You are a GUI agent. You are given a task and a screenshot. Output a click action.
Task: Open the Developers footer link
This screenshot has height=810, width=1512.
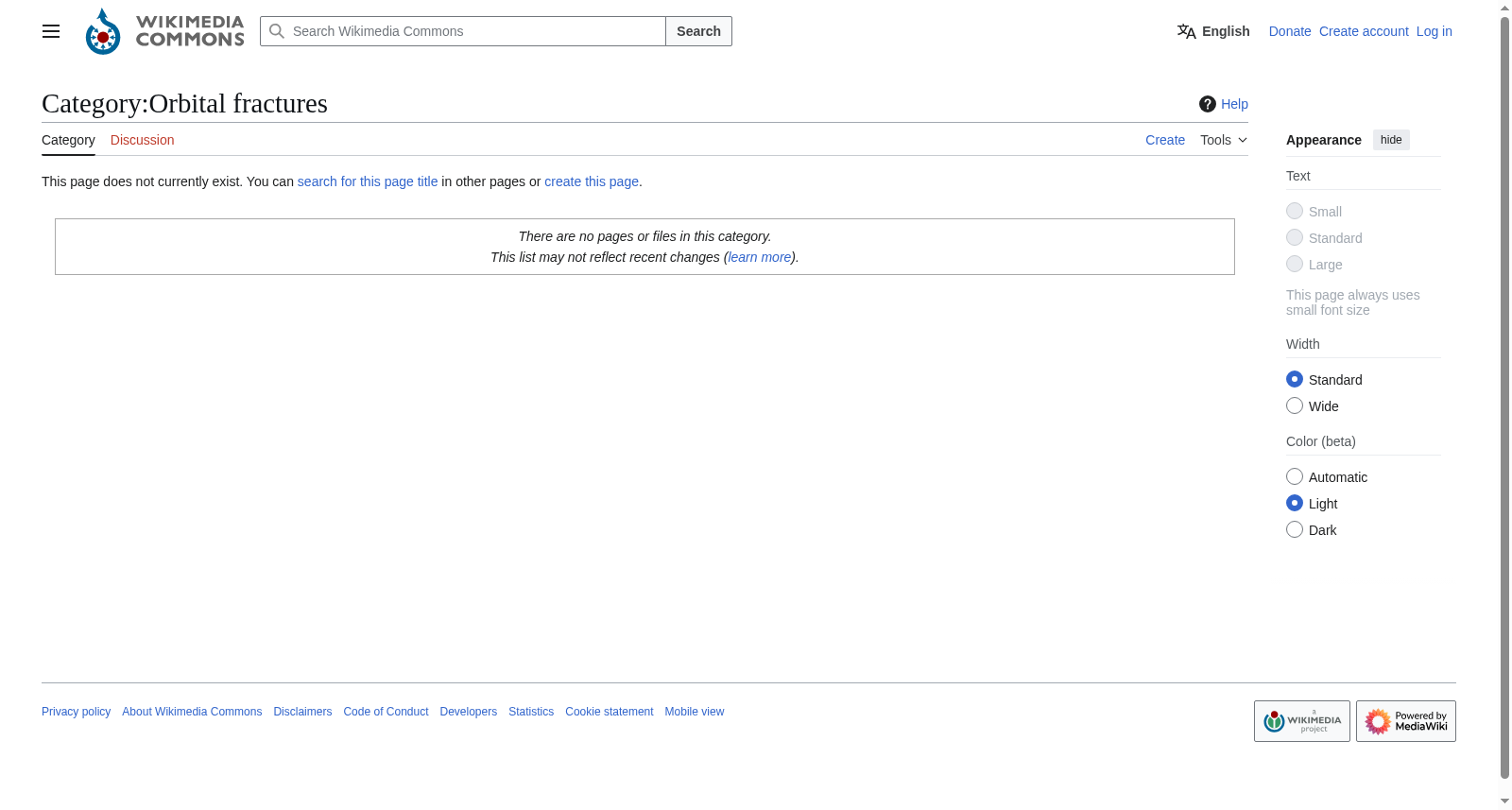pos(468,712)
